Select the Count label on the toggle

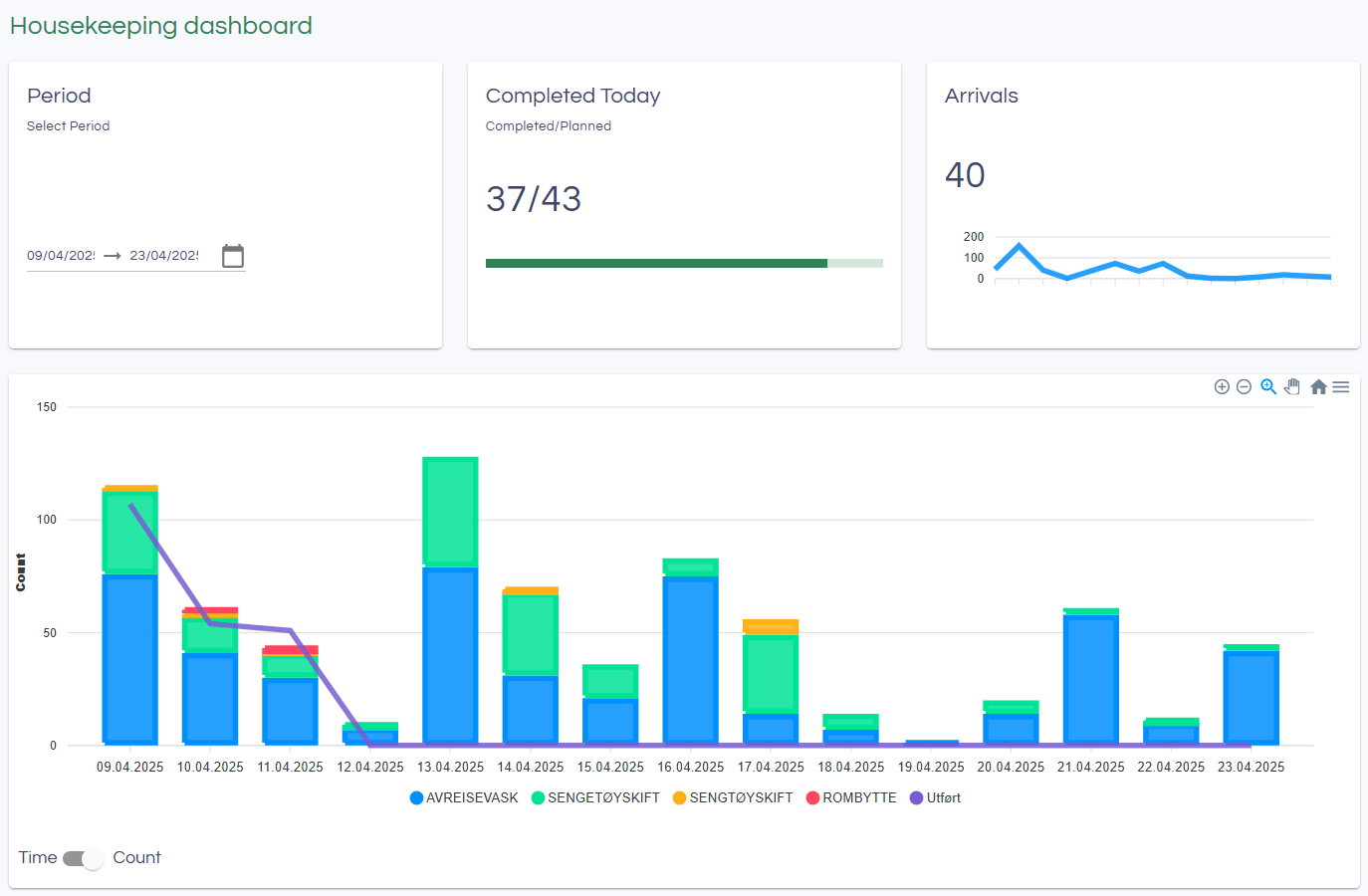136,857
